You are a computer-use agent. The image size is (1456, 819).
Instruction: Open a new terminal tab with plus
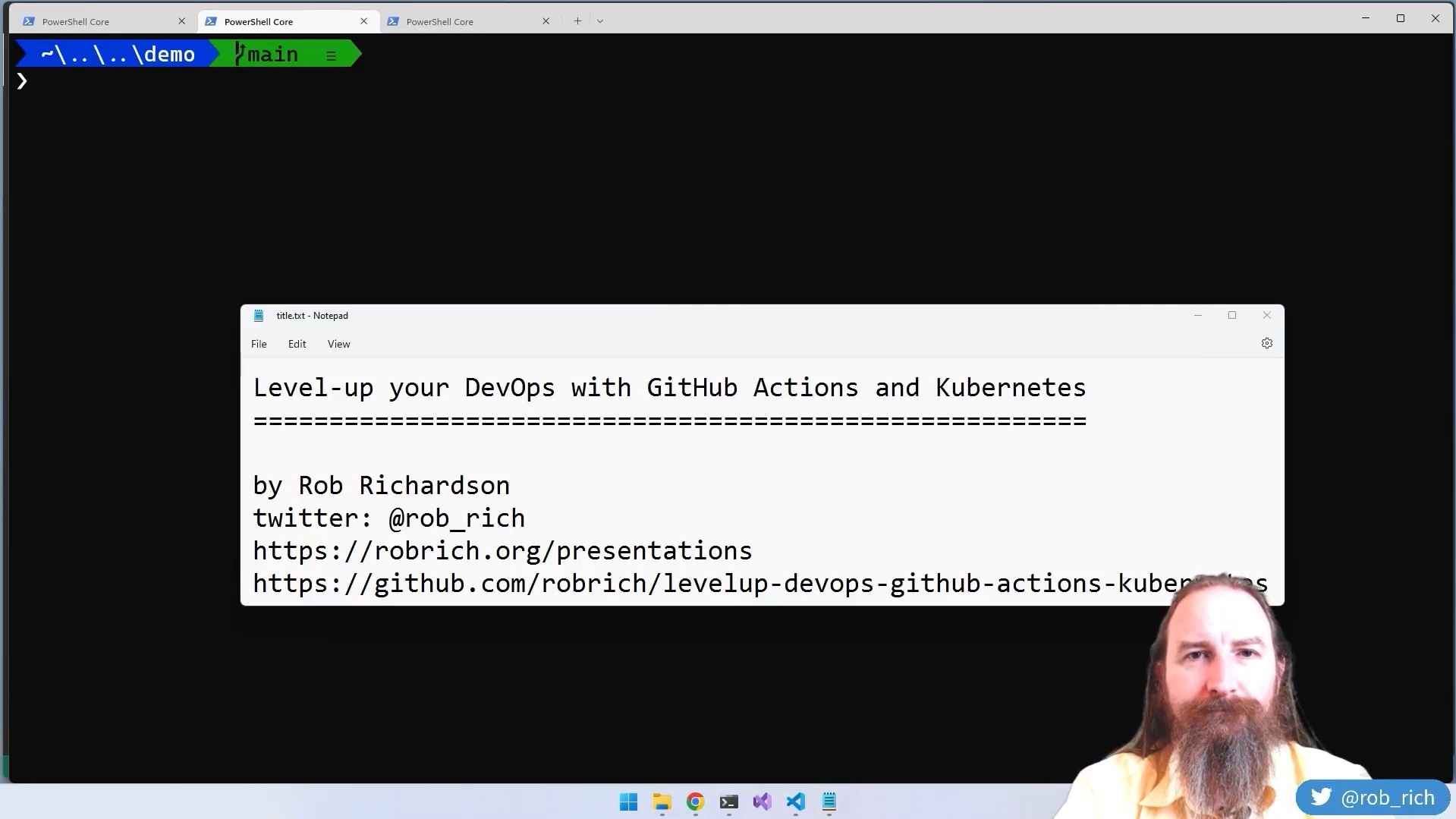tap(577, 21)
